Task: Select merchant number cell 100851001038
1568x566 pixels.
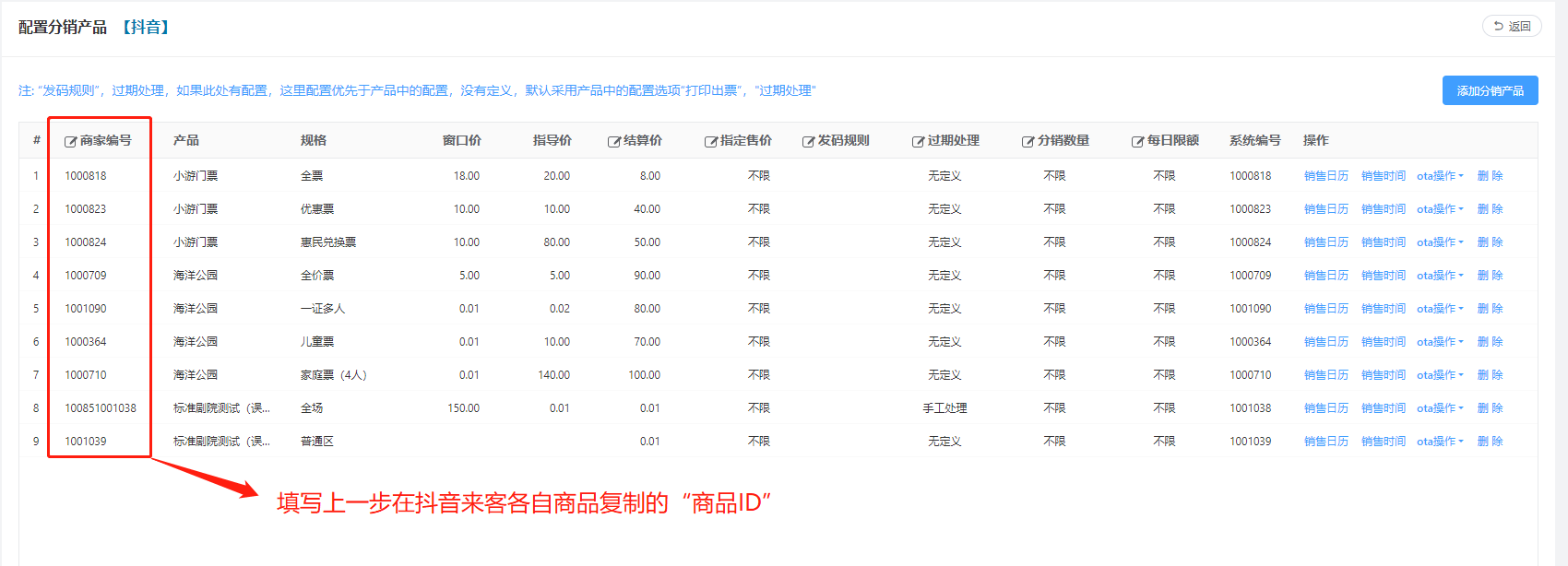Action: (x=100, y=408)
